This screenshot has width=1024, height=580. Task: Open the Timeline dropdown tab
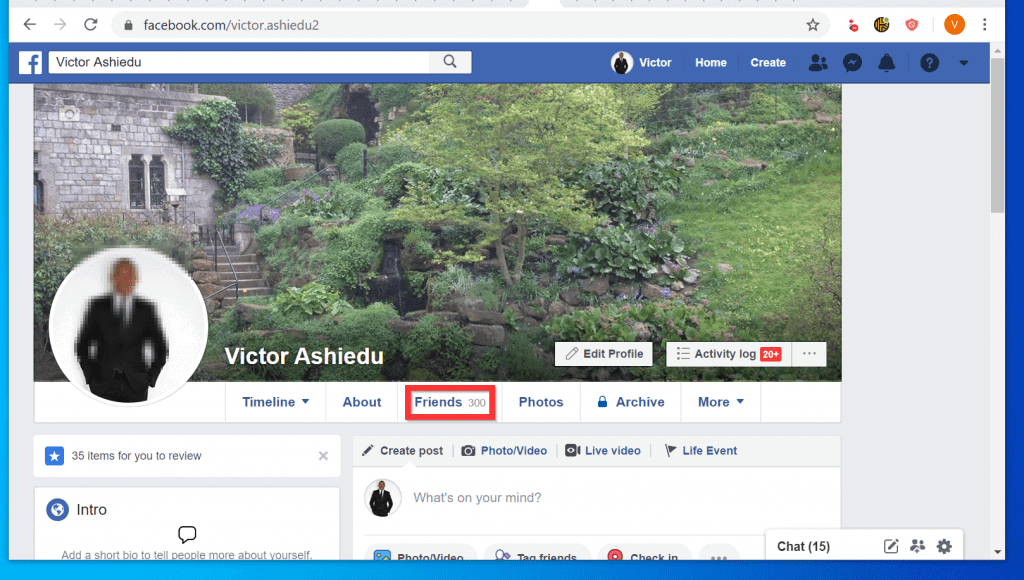click(275, 402)
